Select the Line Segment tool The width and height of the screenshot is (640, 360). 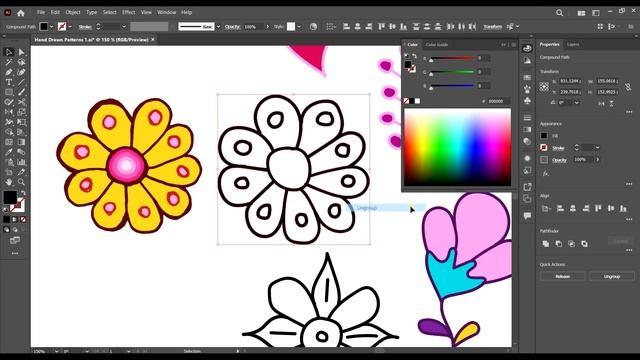point(21,82)
